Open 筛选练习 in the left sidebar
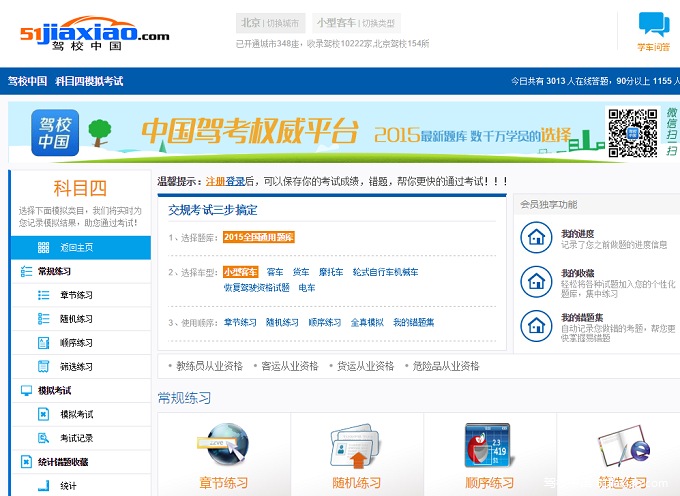This screenshot has height=496, width=680. click(81, 367)
